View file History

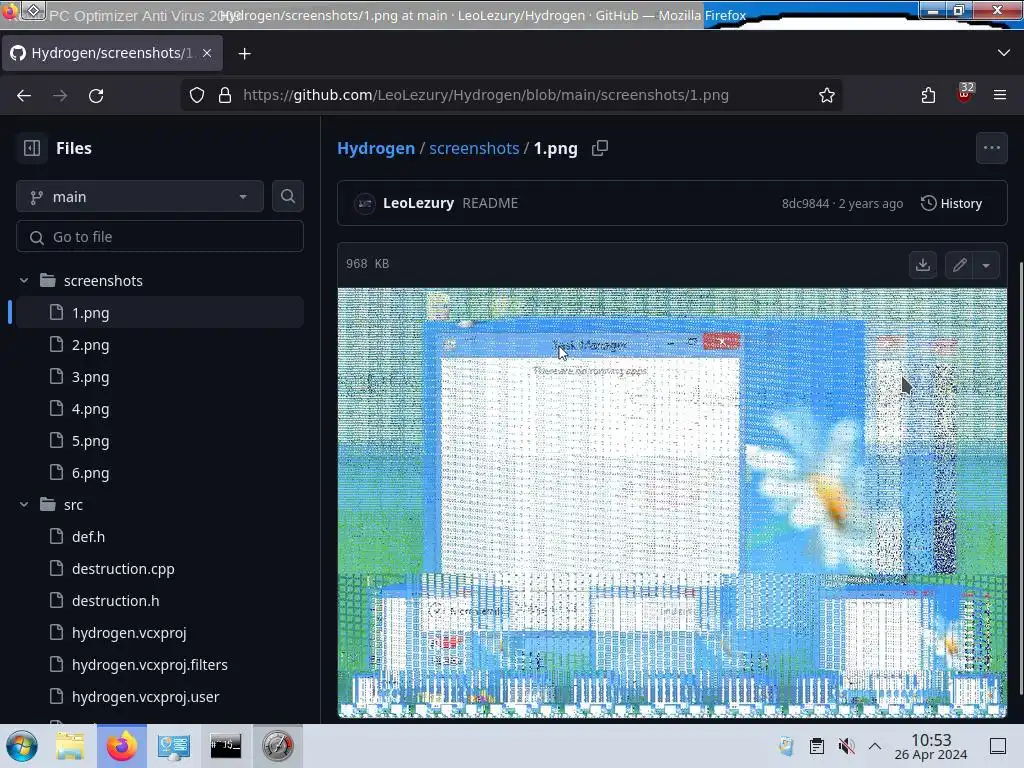pyautogui.click(x=952, y=203)
